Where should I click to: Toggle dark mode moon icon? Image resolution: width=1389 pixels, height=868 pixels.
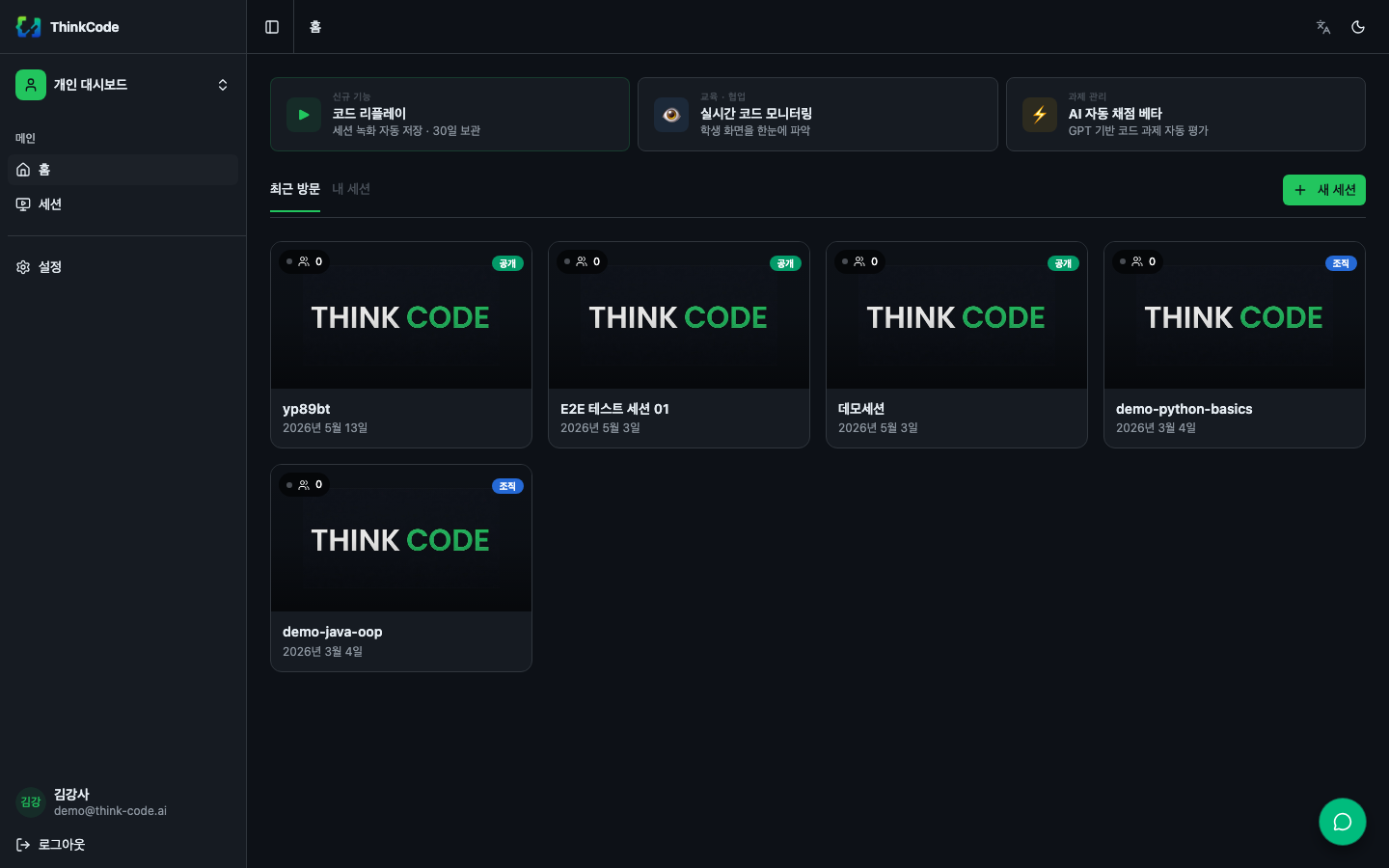pyautogui.click(x=1358, y=27)
